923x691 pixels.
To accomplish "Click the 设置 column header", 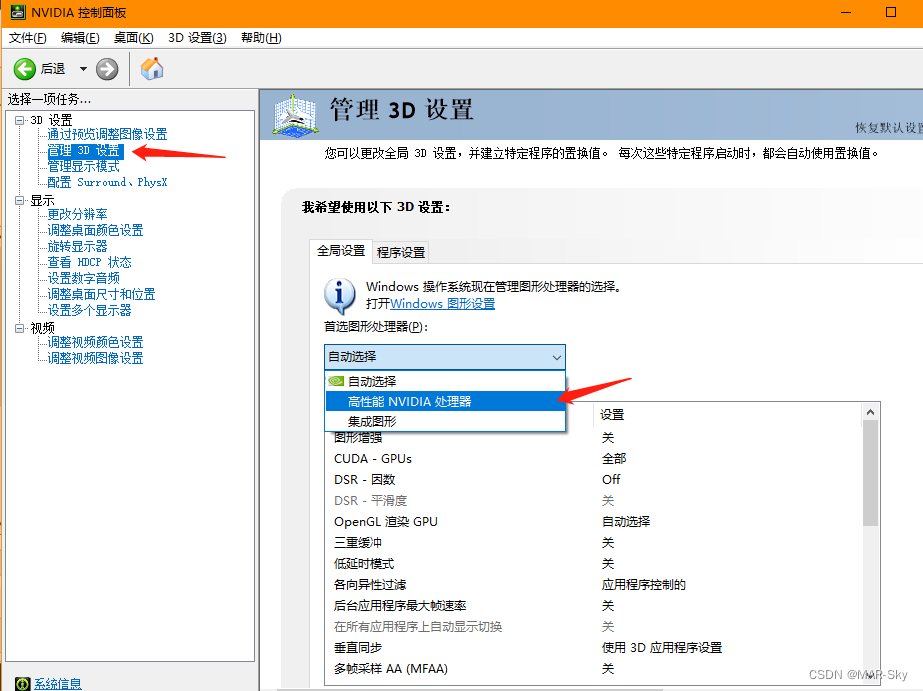I will point(728,414).
